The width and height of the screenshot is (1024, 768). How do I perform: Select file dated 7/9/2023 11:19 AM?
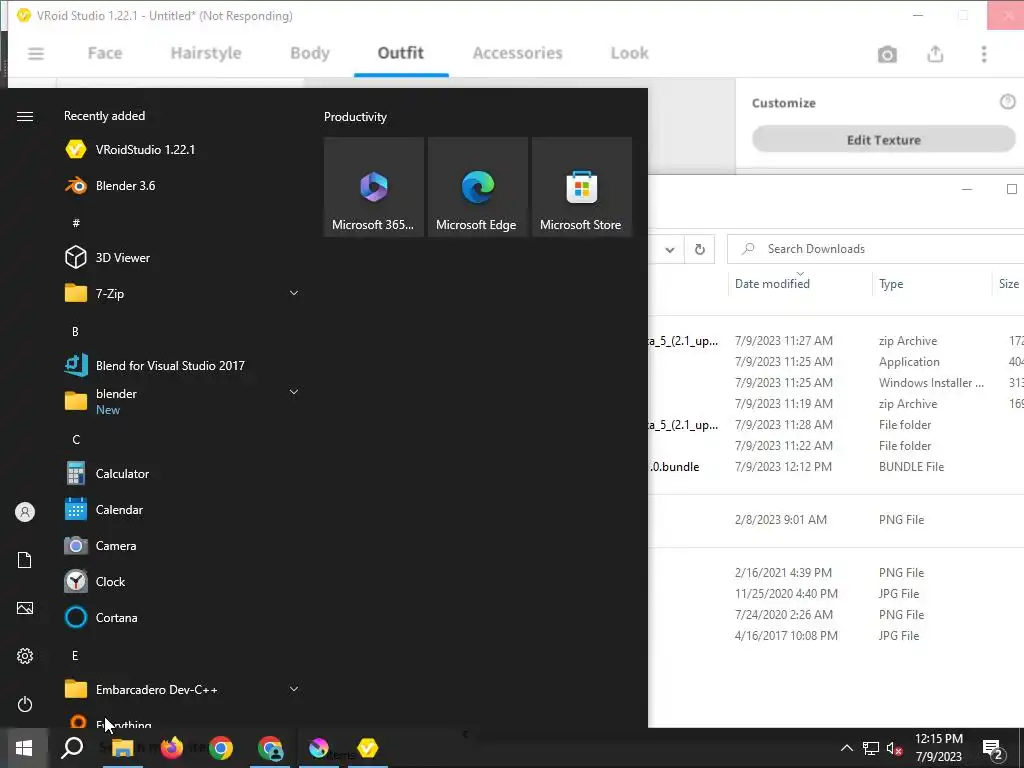click(x=836, y=404)
